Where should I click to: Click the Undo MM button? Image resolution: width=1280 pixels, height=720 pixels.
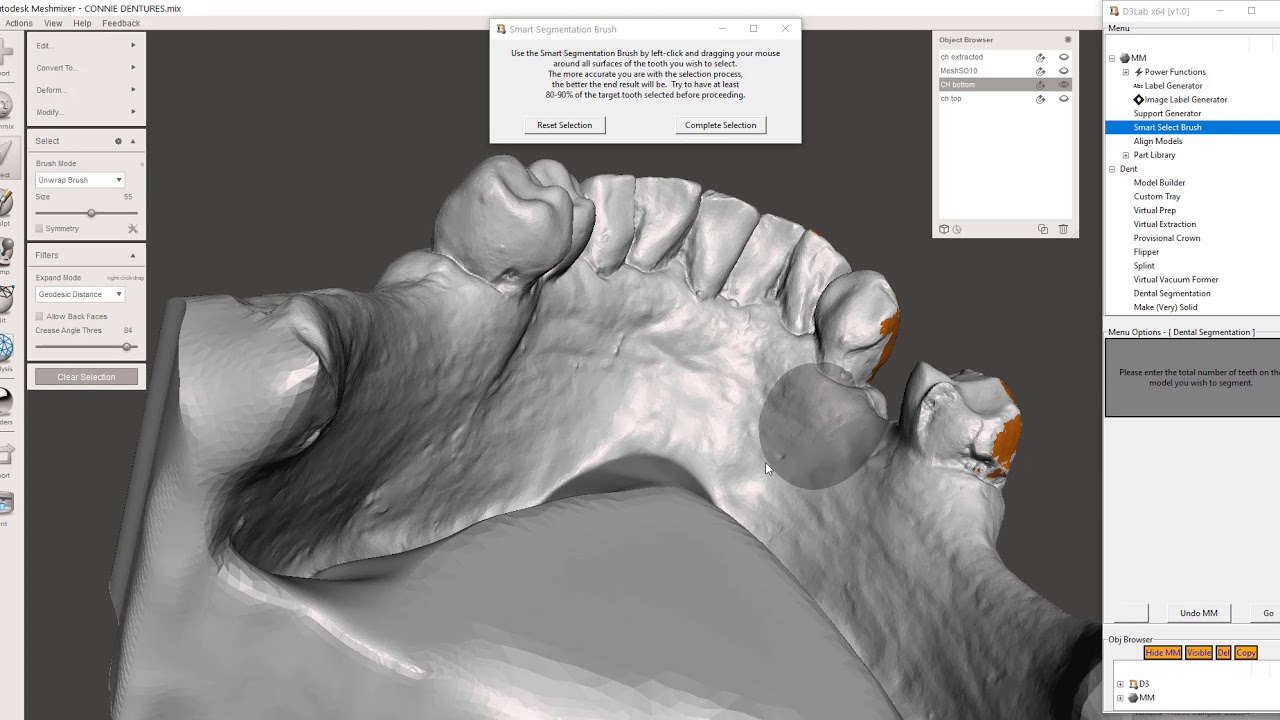pos(1199,613)
